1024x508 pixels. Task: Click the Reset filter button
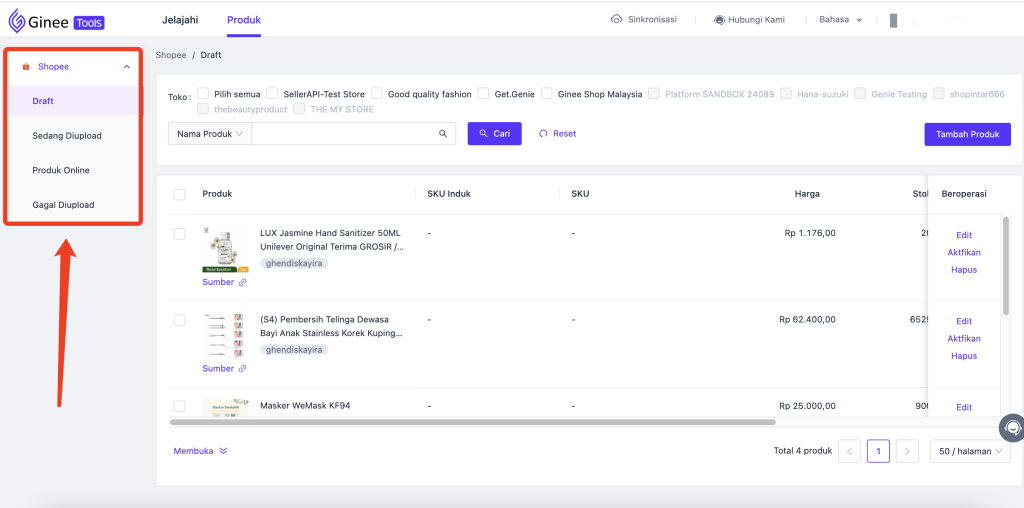click(x=557, y=133)
